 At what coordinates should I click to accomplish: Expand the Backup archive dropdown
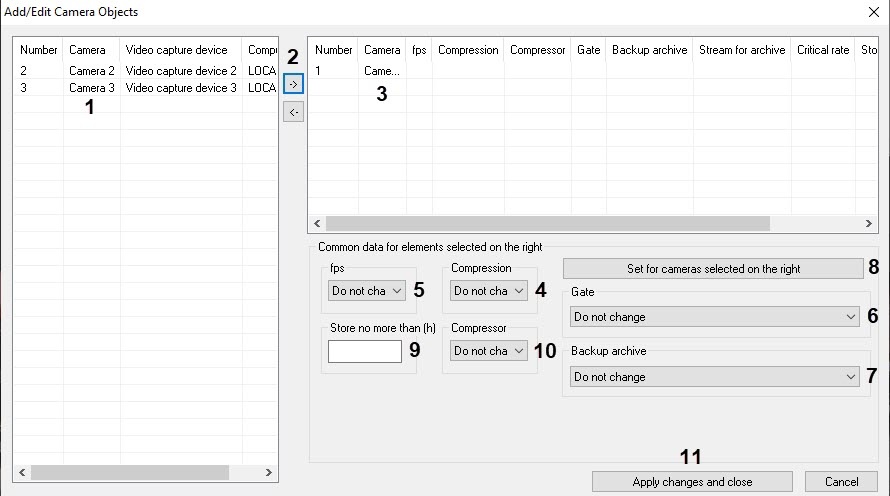[x=715, y=377]
